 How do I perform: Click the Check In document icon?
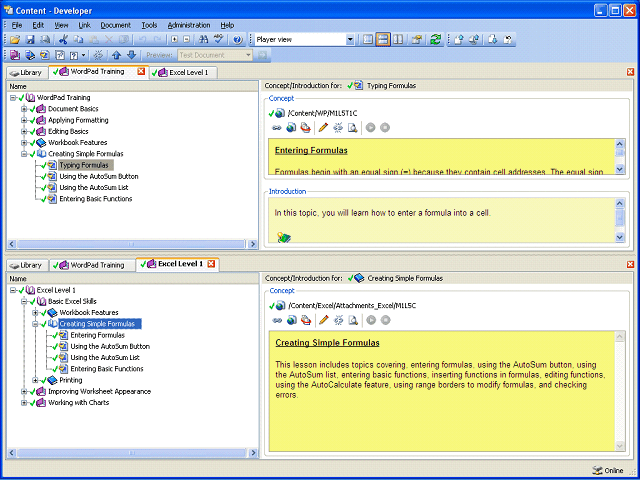pos(459,40)
